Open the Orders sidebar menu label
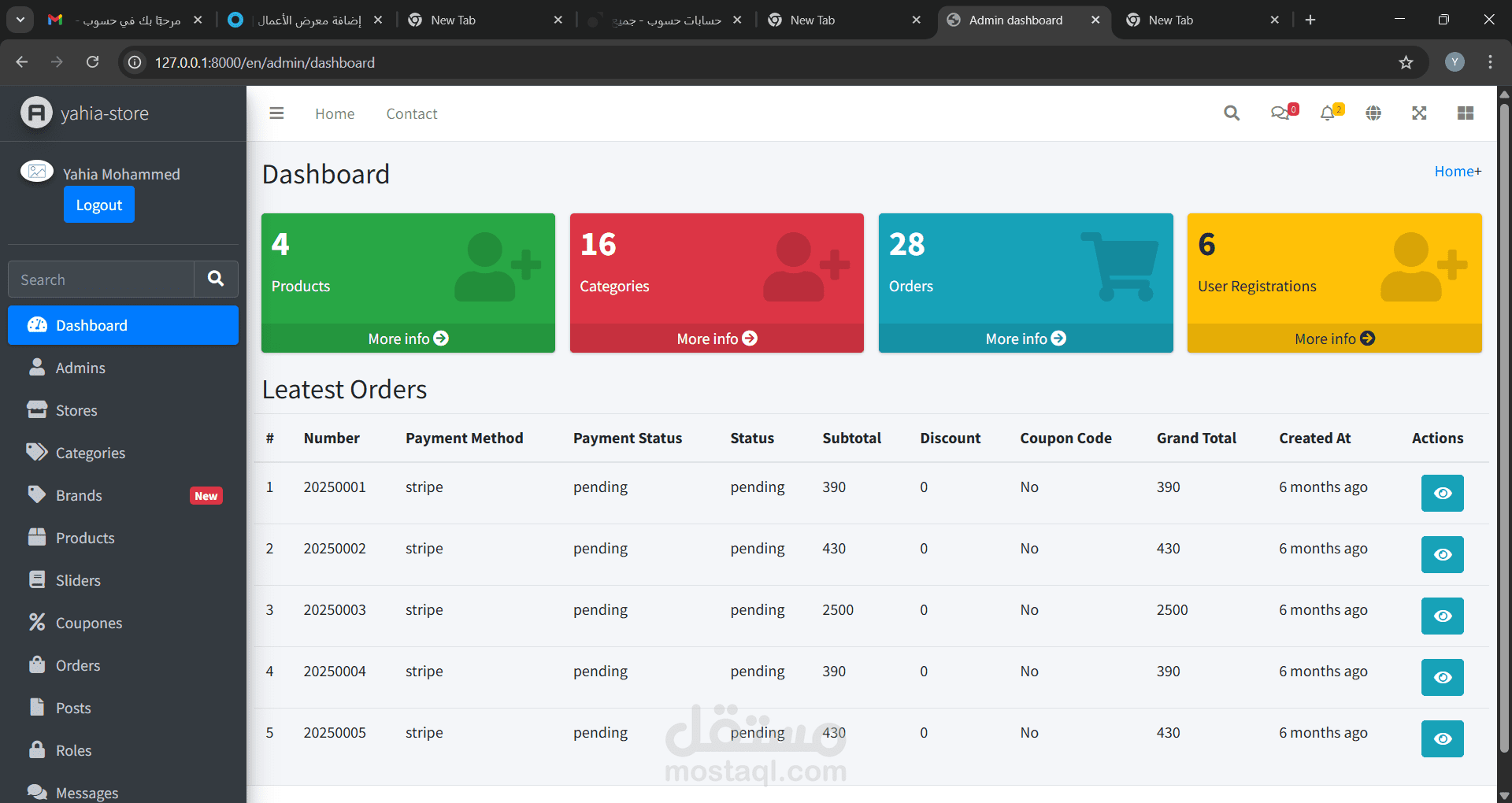 click(78, 665)
